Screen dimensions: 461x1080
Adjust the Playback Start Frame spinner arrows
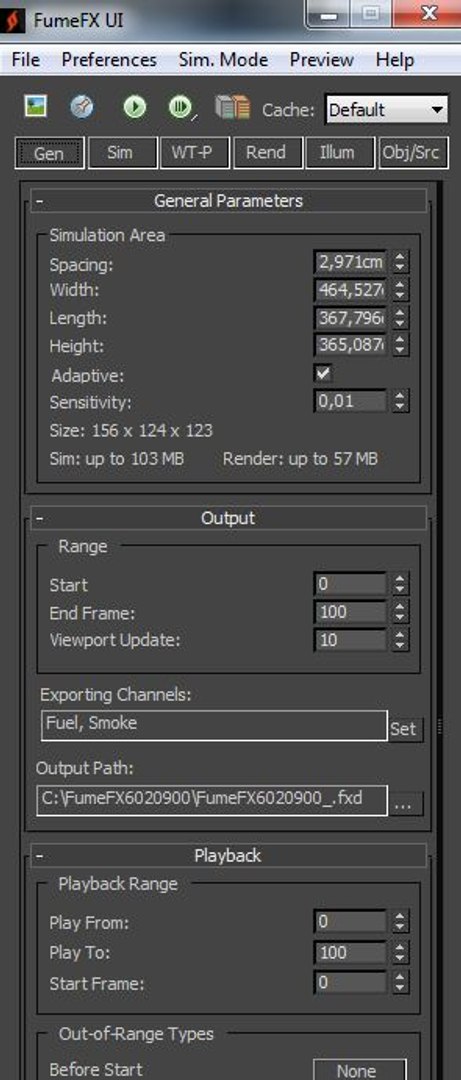coord(400,984)
